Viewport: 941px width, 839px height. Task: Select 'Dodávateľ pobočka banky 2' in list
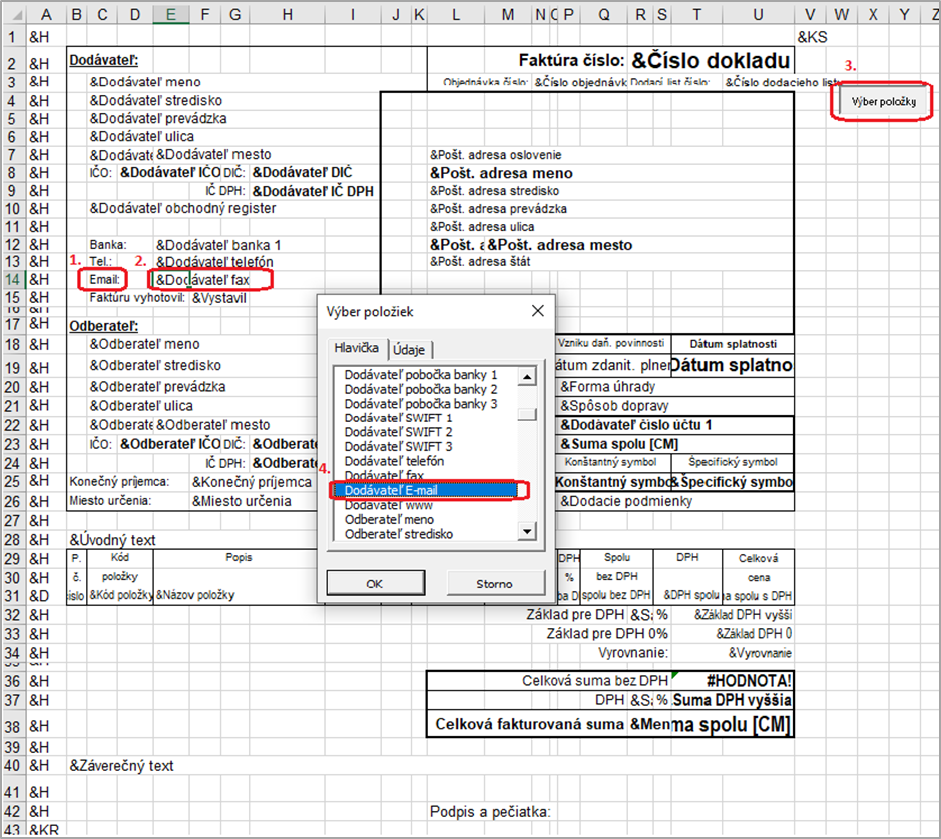(421, 389)
